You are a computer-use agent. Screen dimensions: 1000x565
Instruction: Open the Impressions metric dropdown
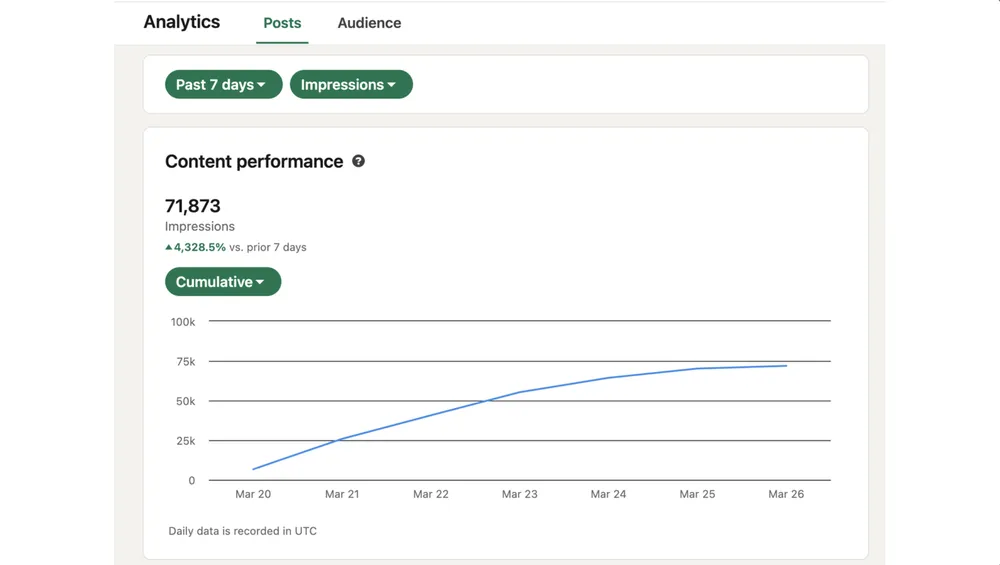pos(351,84)
